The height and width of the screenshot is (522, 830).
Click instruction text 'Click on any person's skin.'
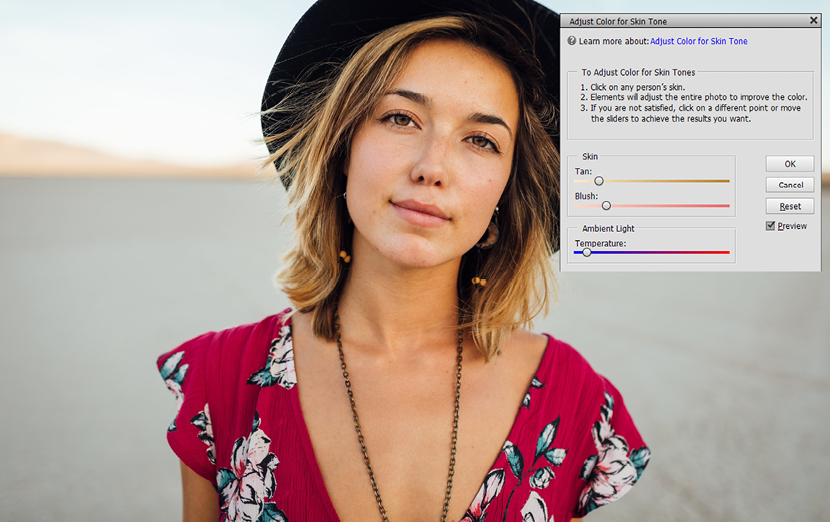tap(637, 87)
